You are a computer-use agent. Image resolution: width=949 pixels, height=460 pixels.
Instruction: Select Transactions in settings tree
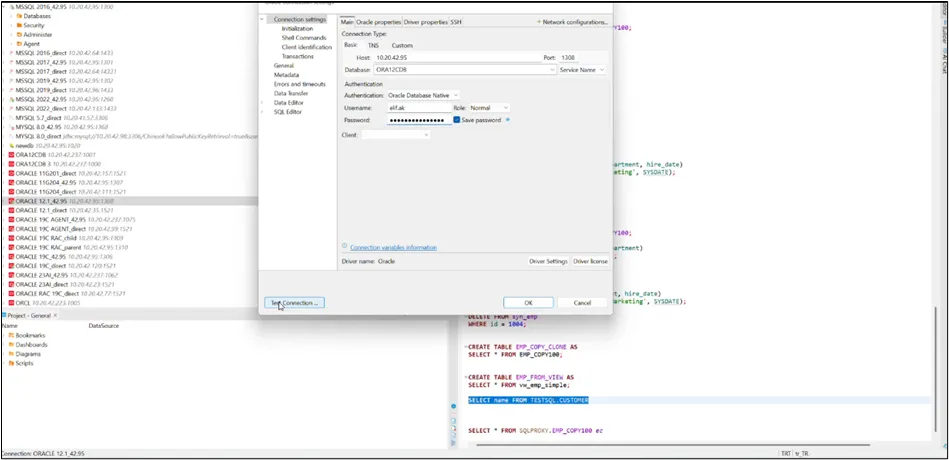tap(298, 56)
